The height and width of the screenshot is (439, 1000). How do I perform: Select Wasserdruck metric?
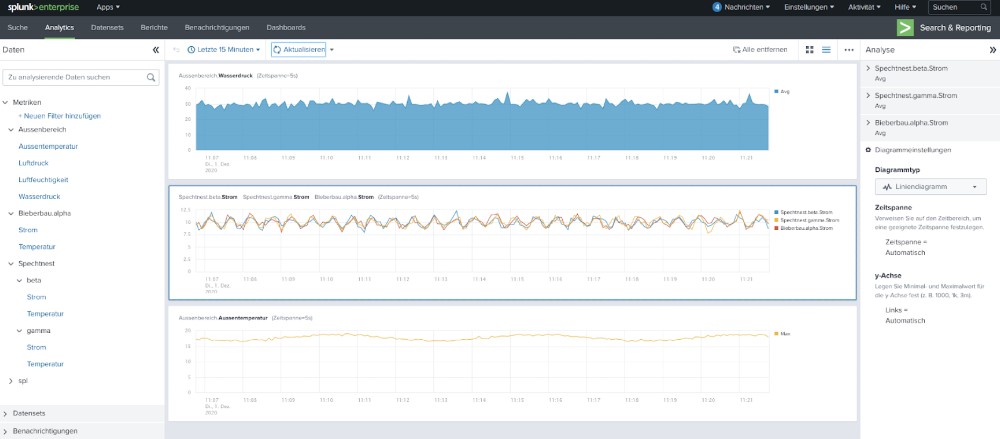[x=40, y=197]
